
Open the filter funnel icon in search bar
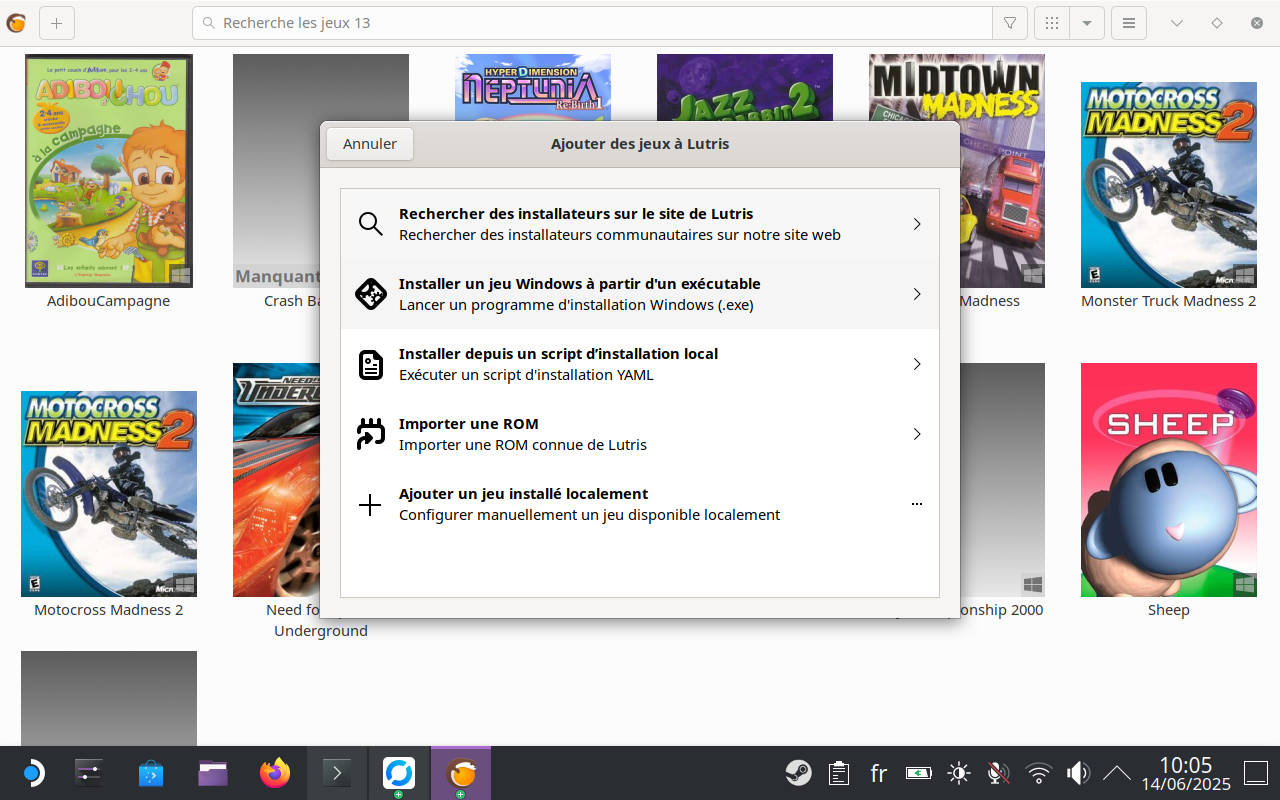coord(1010,23)
